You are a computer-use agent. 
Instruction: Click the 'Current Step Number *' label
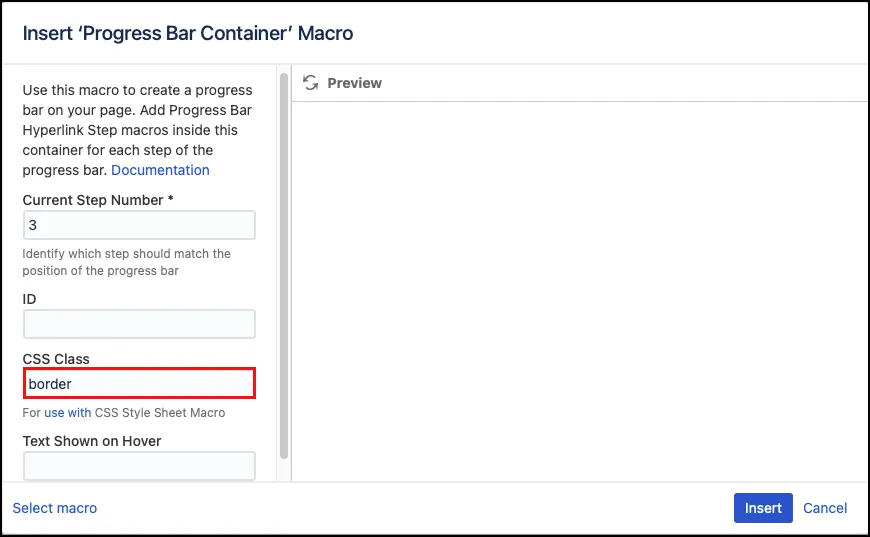[98, 200]
